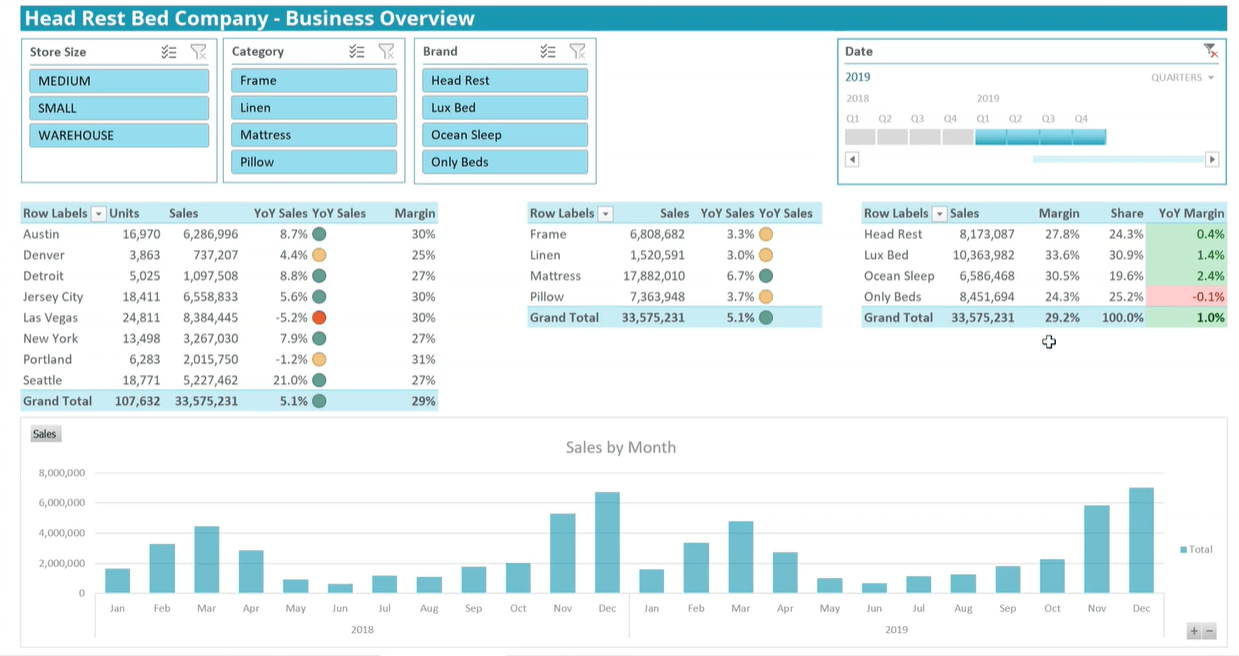Clear filter on Category slicer
Image resolution: width=1239 pixels, height=656 pixels.
(386, 52)
